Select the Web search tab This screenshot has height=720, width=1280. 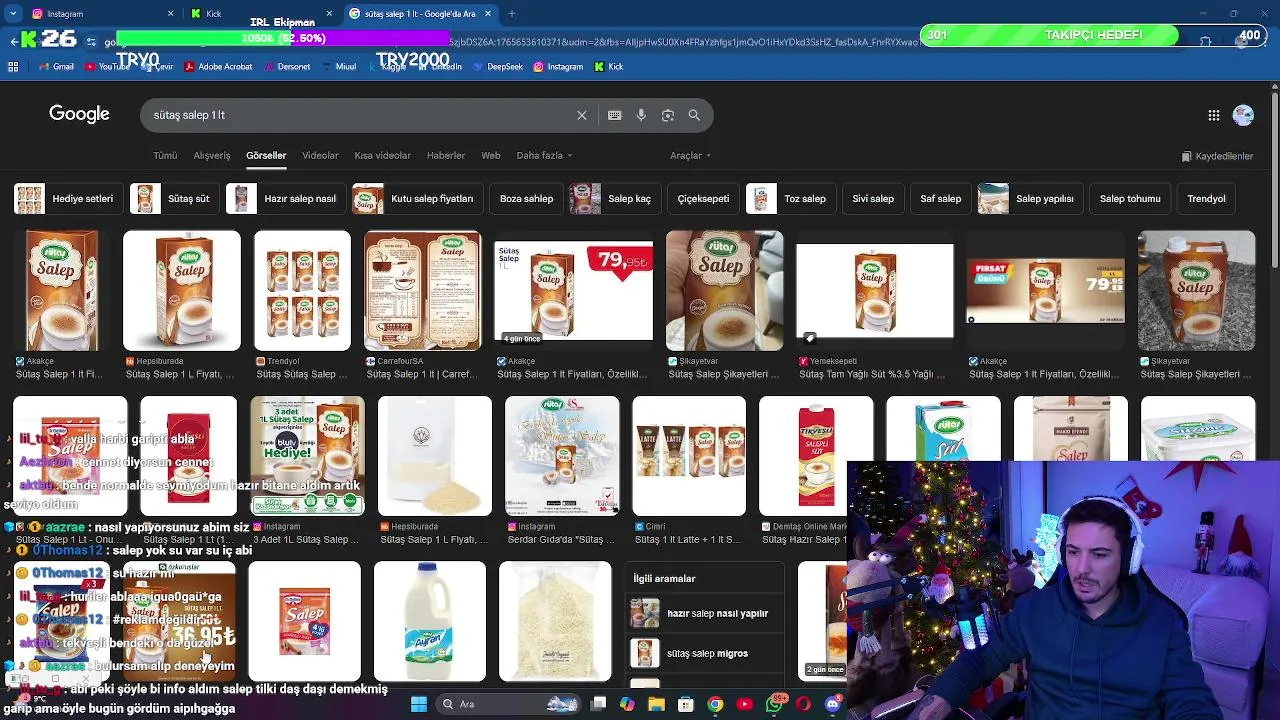click(490, 155)
